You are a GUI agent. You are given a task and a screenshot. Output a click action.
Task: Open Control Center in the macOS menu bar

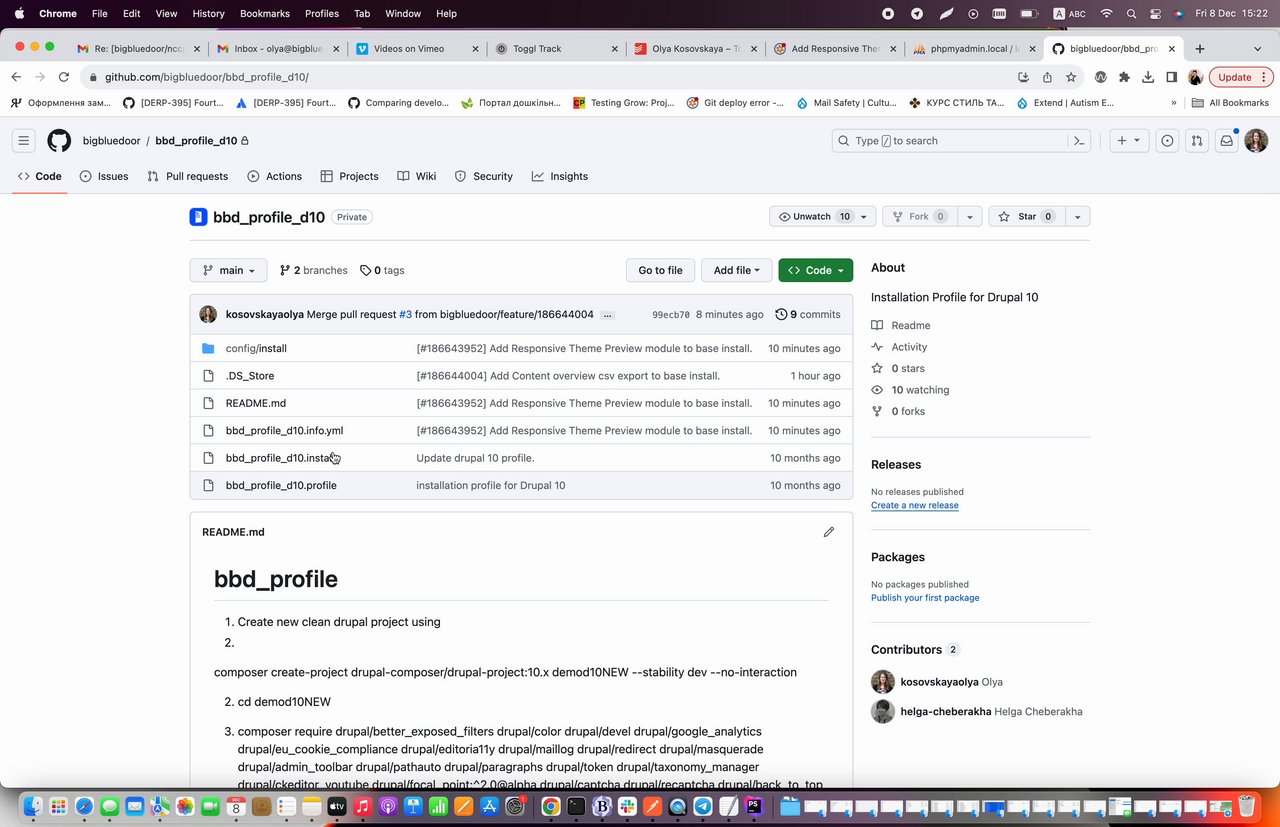tap(1154, 13)
